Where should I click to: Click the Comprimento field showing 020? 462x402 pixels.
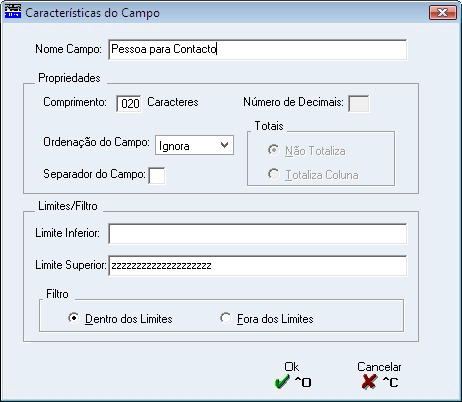[129, 103]
